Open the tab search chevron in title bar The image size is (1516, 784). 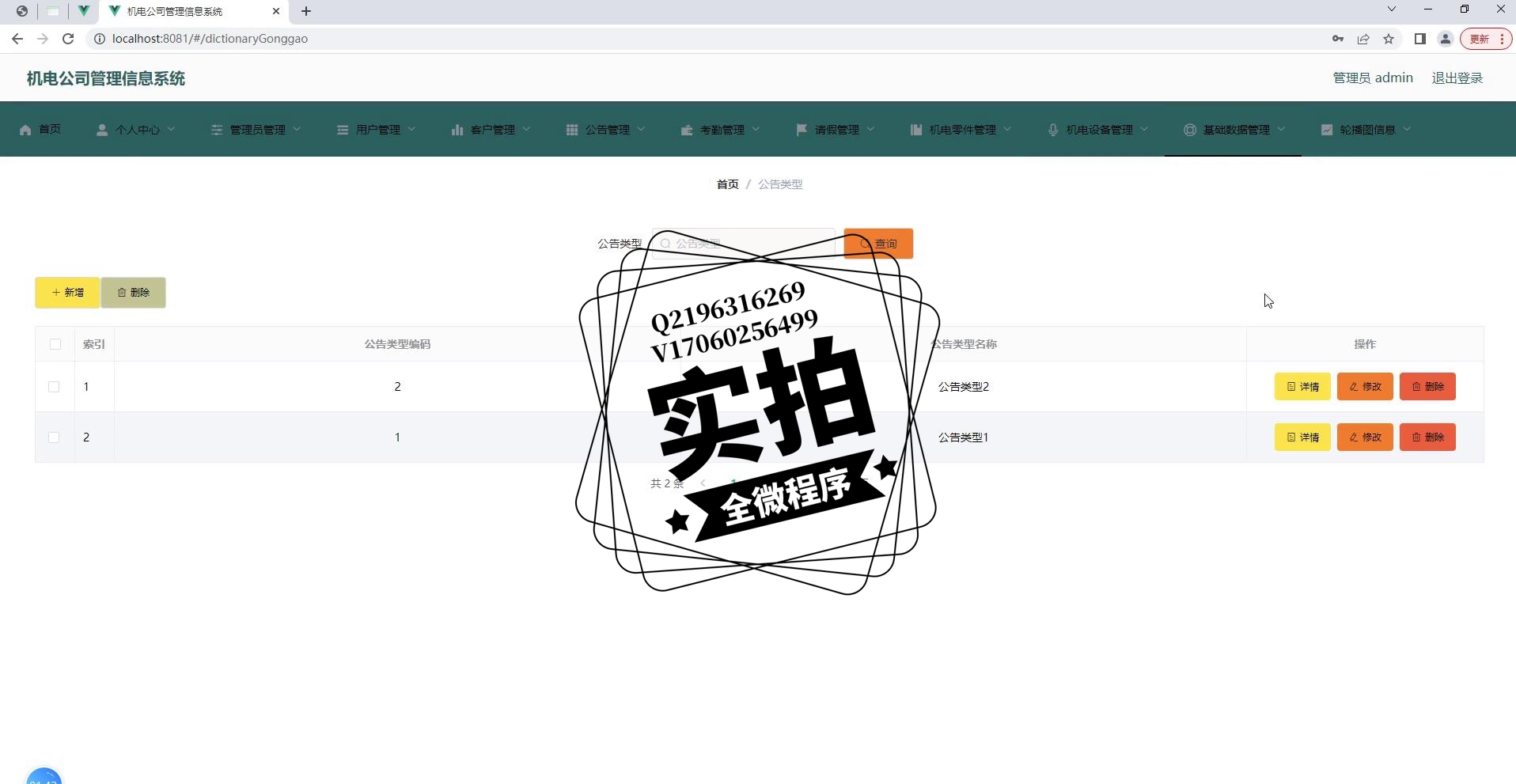[1392, 9]
